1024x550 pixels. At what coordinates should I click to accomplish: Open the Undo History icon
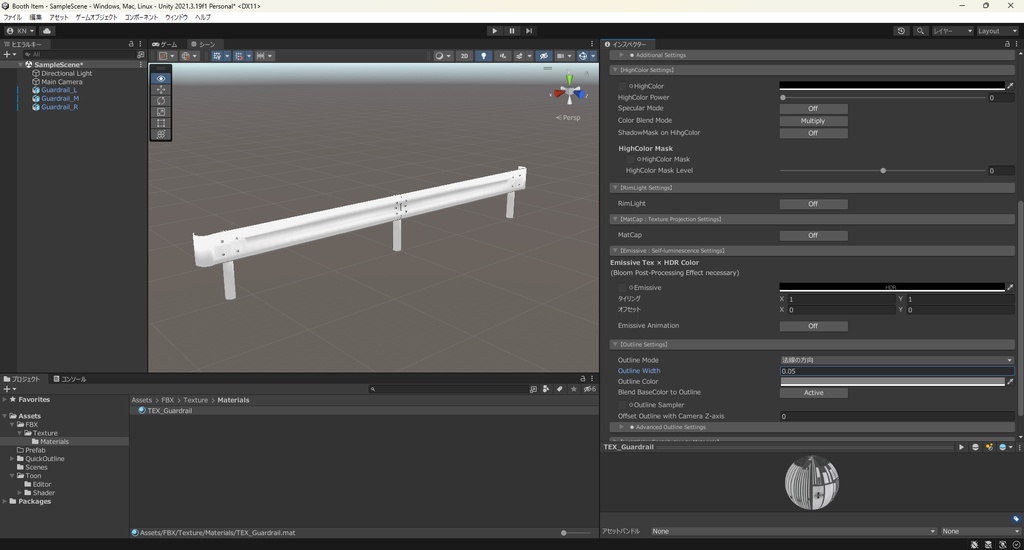(901, 31)
